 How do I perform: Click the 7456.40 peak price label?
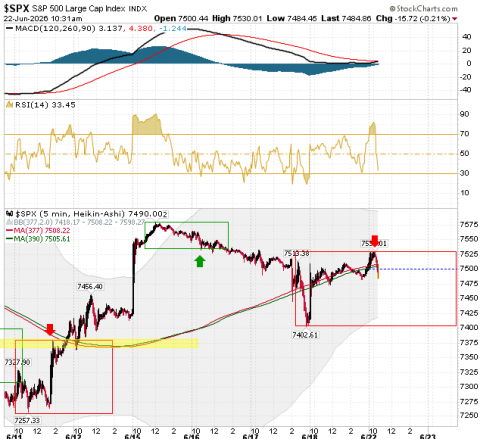[x=90, y=287]
